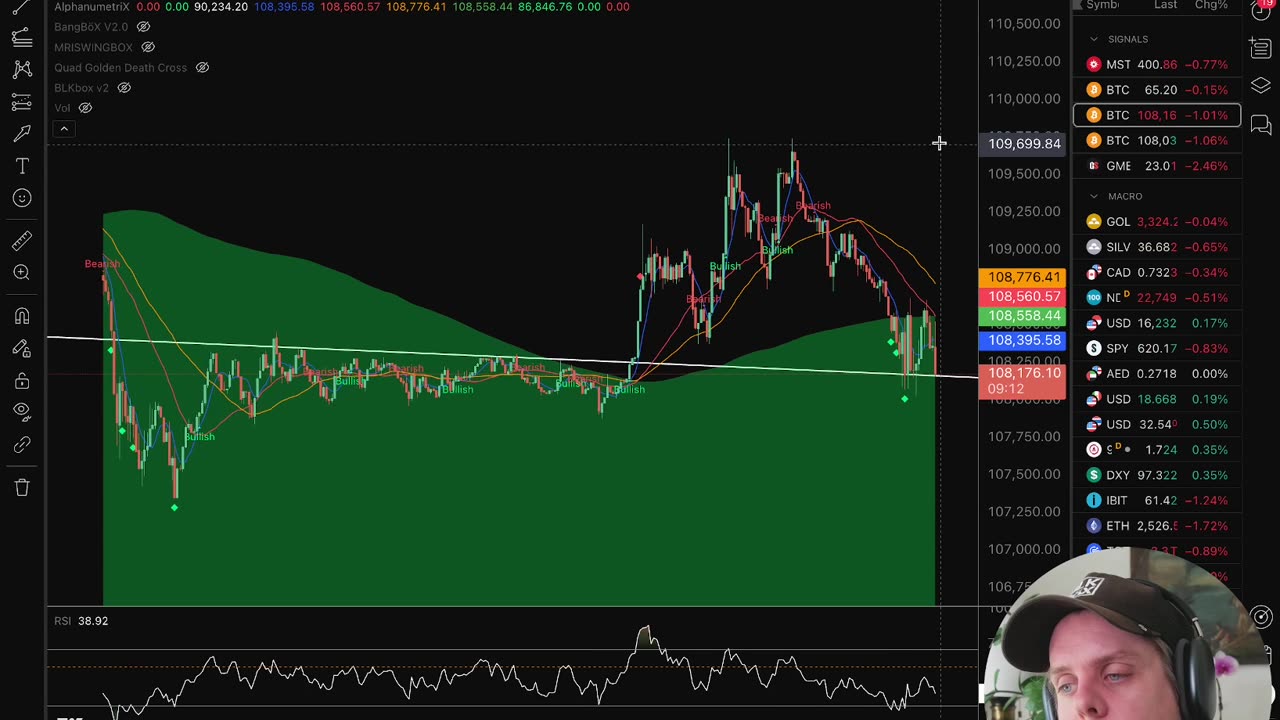
Task: Click the blue 108,395.58 price label
Action: pos(1023,340)
